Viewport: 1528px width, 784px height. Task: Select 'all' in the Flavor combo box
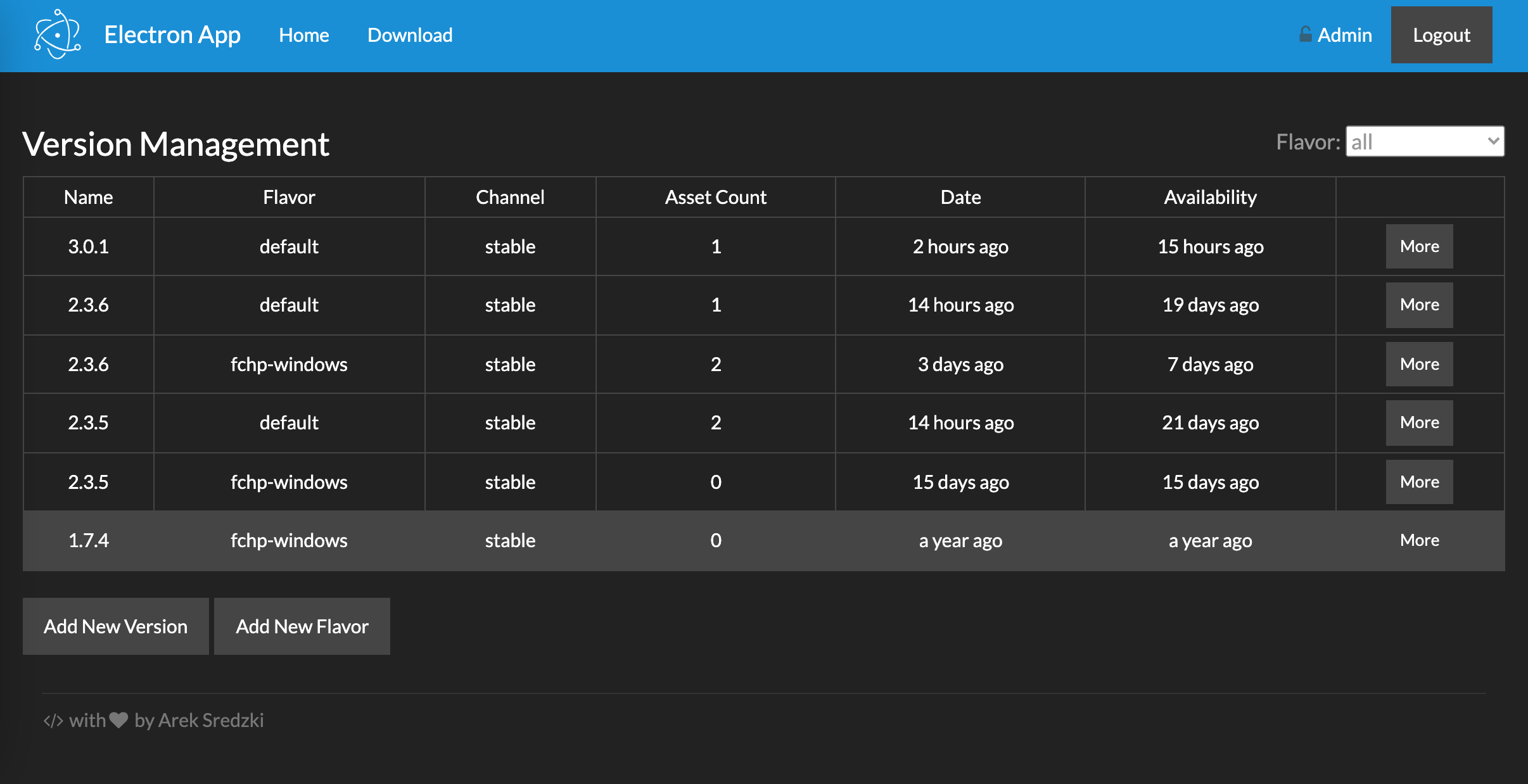tap(1424, 141)
